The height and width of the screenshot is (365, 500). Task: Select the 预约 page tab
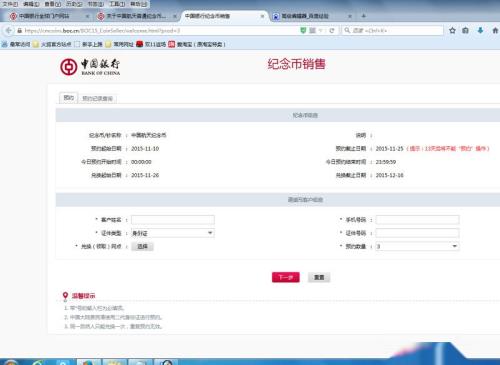(x=69, y=98)
